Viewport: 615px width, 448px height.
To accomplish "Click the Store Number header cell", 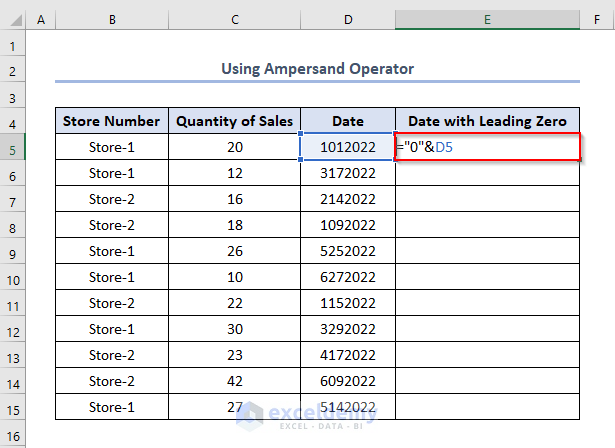I will [111, 121].
